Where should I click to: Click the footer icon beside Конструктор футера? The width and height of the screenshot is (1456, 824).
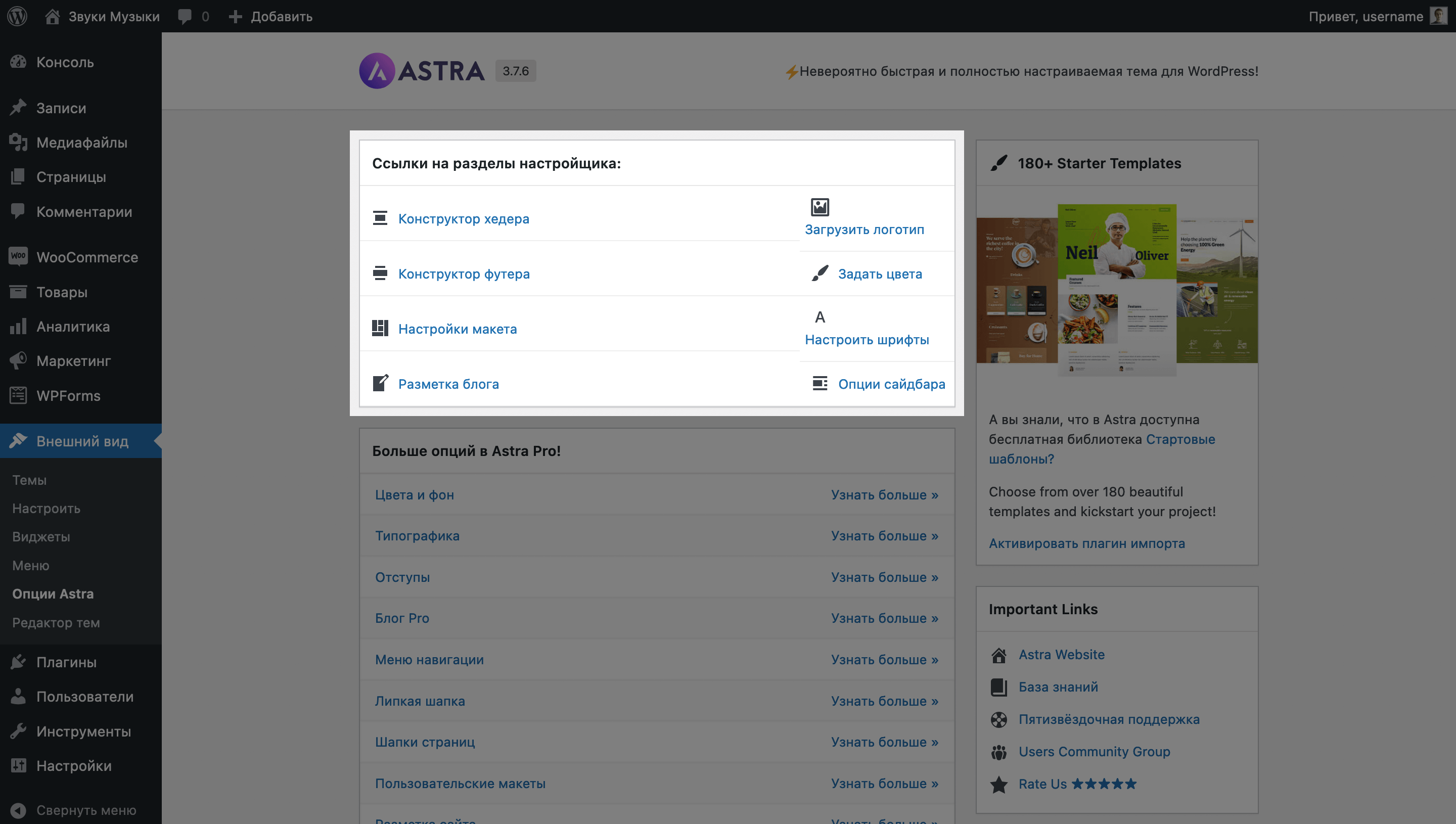tap(380, 273)
